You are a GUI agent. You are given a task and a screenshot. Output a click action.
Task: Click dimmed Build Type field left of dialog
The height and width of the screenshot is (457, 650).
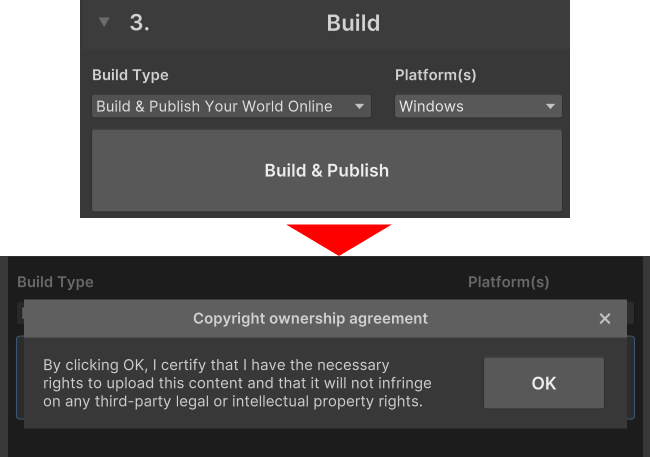(x=19, y=312)
